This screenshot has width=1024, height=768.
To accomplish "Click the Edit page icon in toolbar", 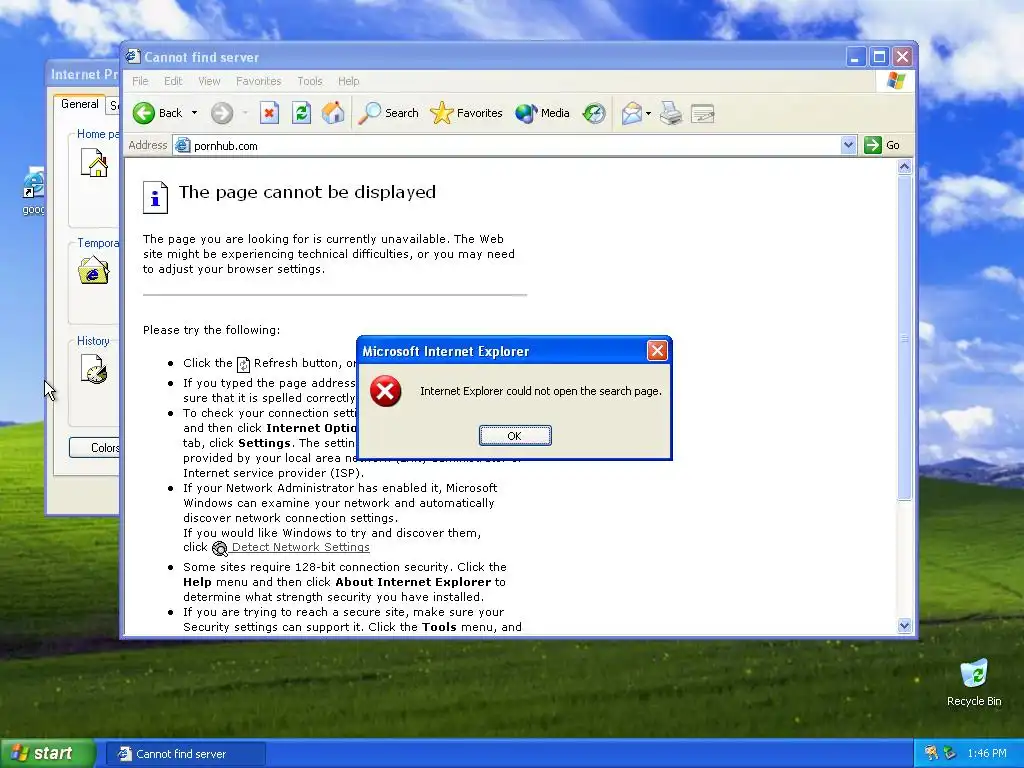I will tap(703, 113).
